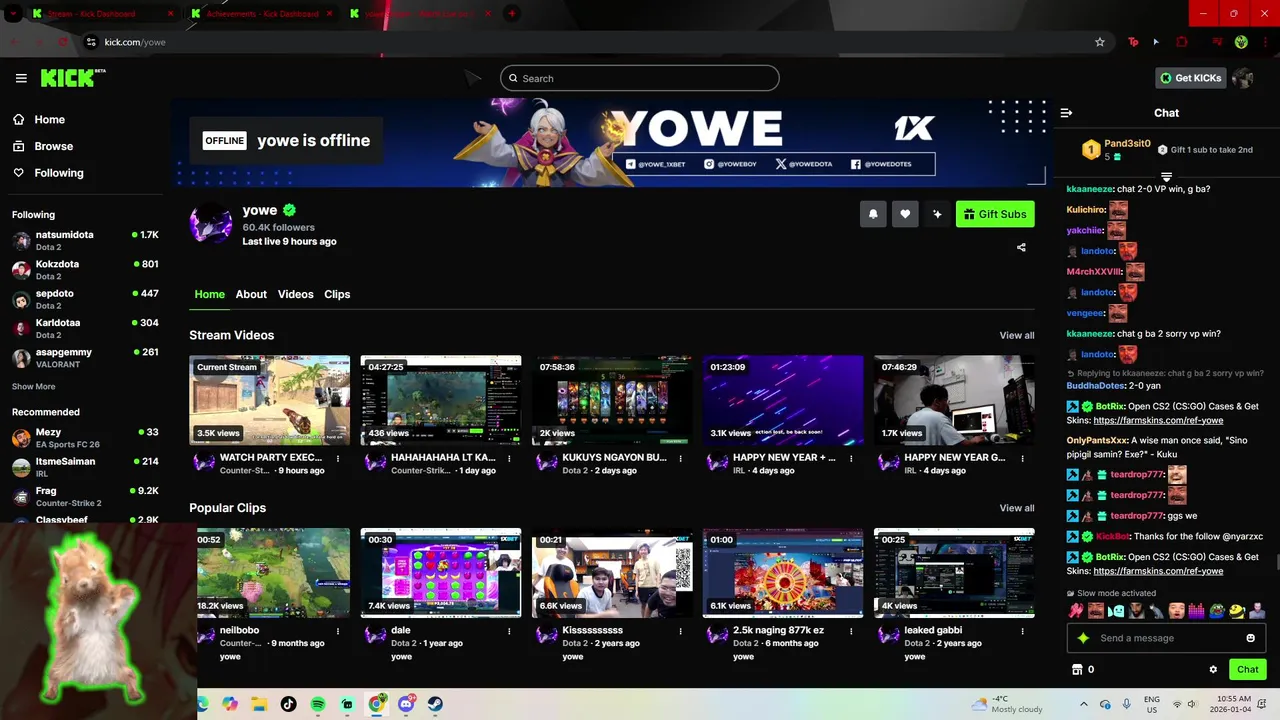Open Browse in the sidebar
The width and height of the screenshot is (1280, 720).
click(42, 146)
